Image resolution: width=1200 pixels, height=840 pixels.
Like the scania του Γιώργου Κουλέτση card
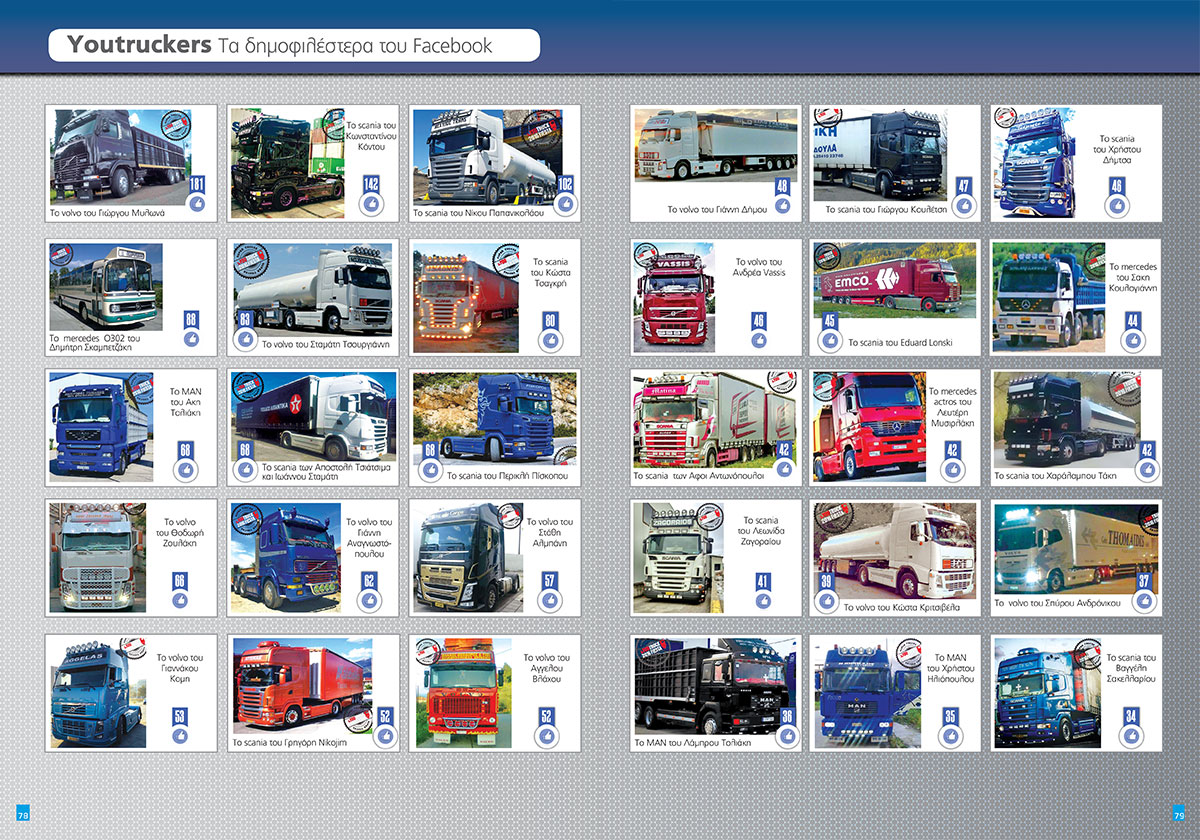click(x=965, y=205)
